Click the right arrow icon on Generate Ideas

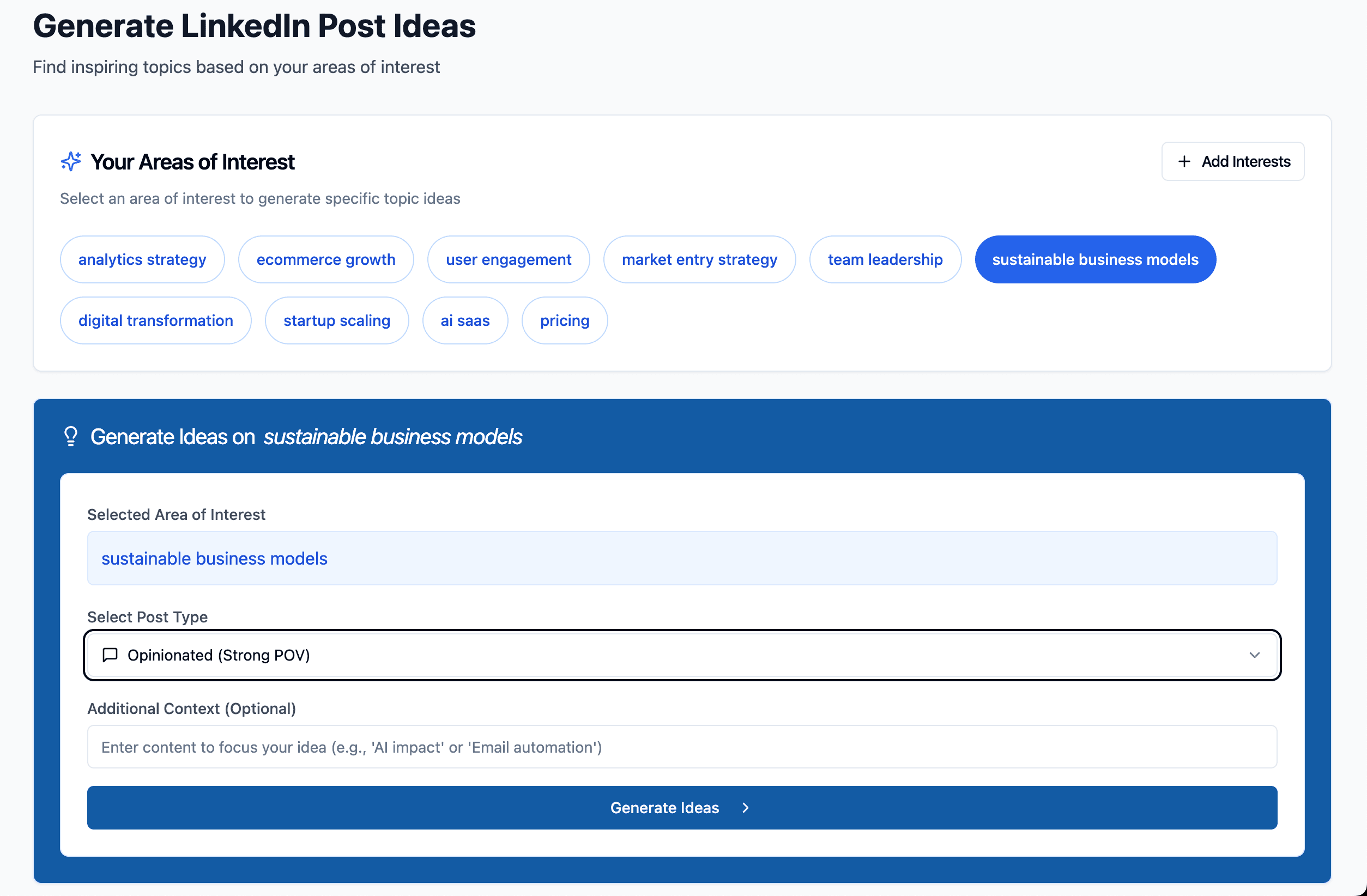point(746,808)
